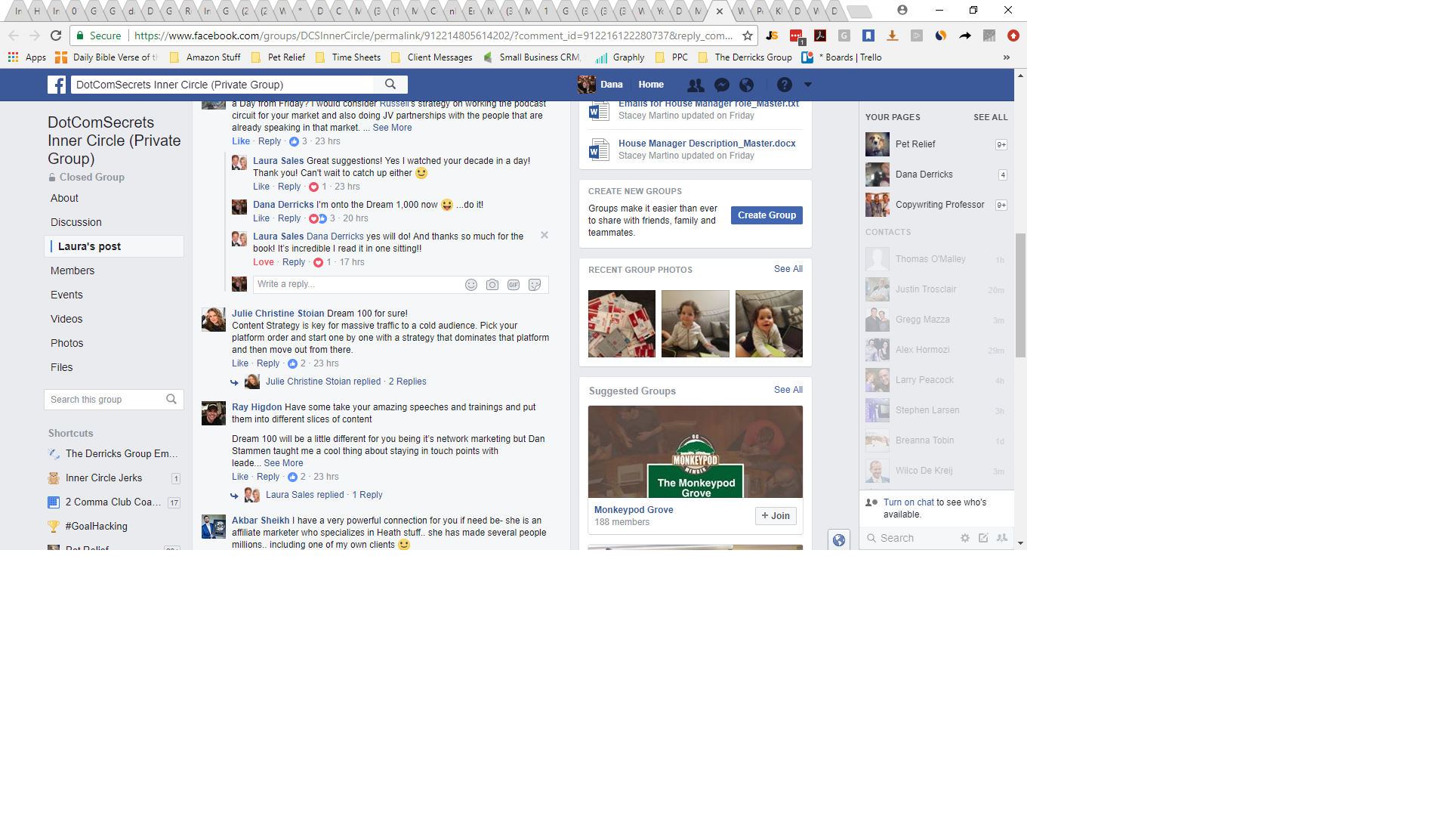The height and width of the screenshot is (819, 1456).
Task: Open Members in group sidebar
Action: click(72, 270)
